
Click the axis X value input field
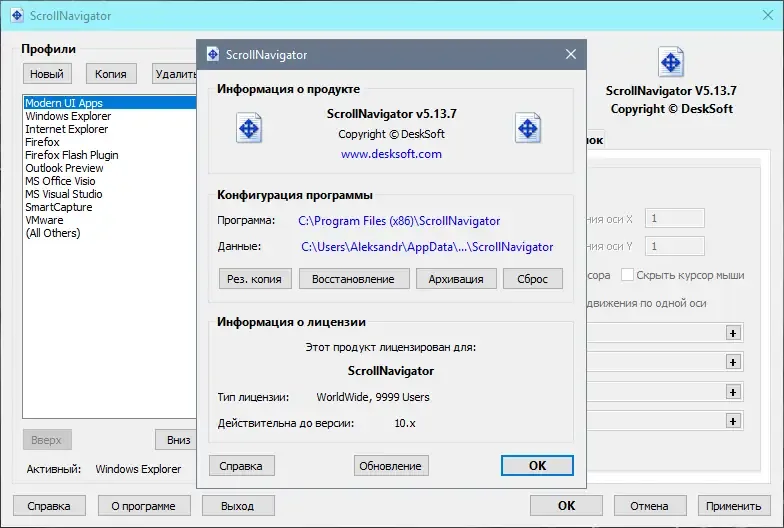(x=674, y=218)
